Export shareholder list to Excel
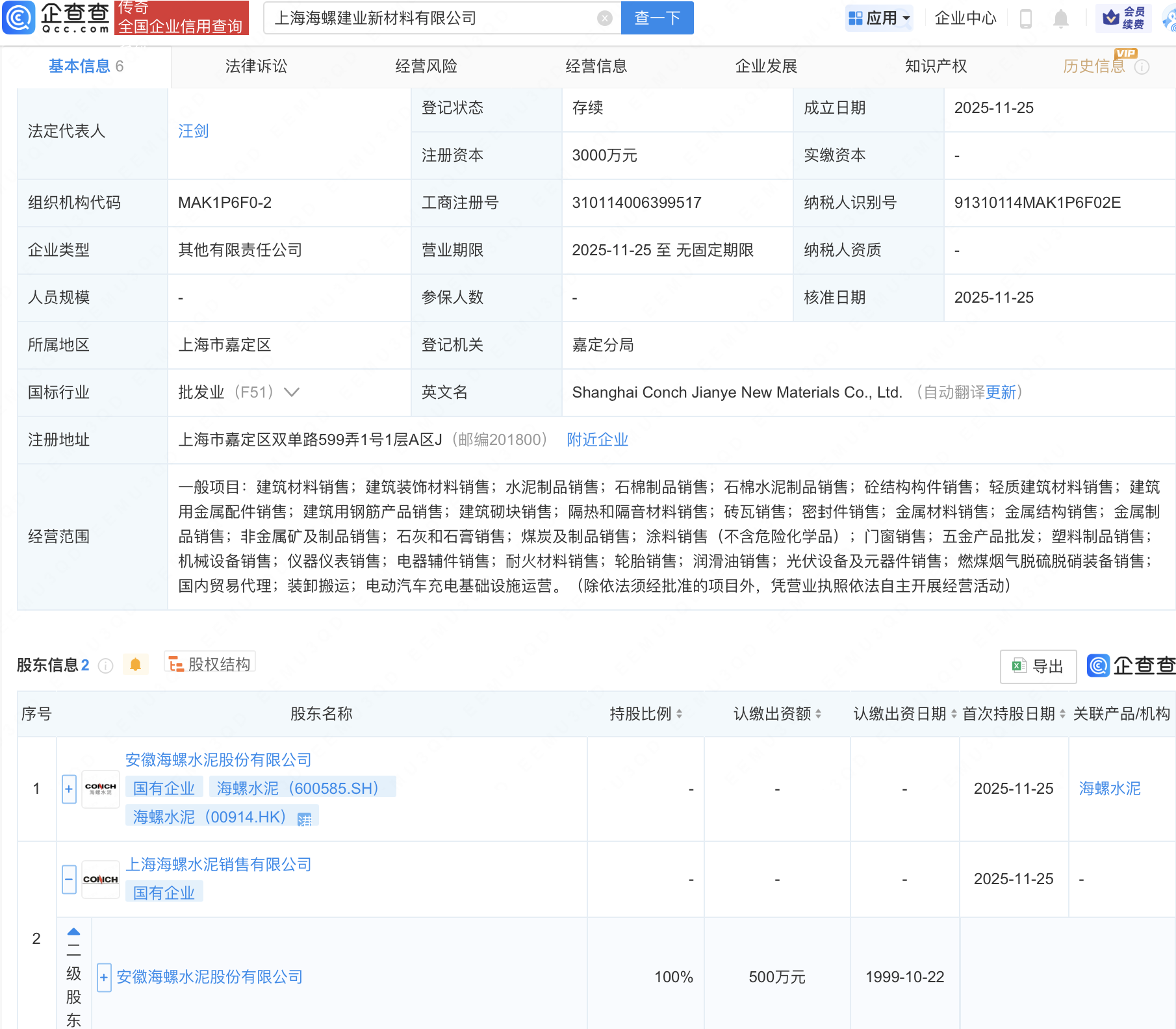This screenshot has width=1176, height=1029. (1038, 666)
